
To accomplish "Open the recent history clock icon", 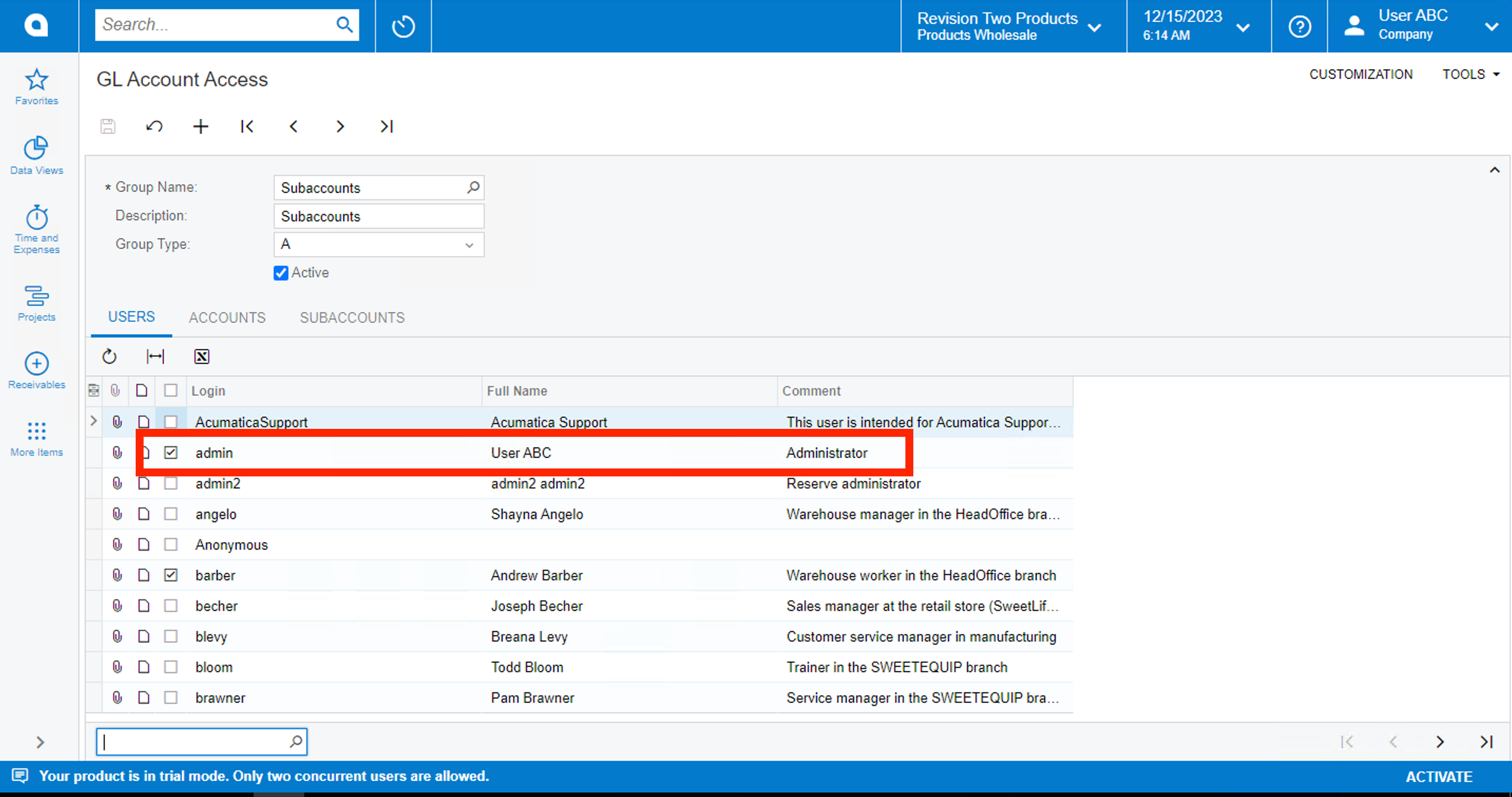I will 403,26.
